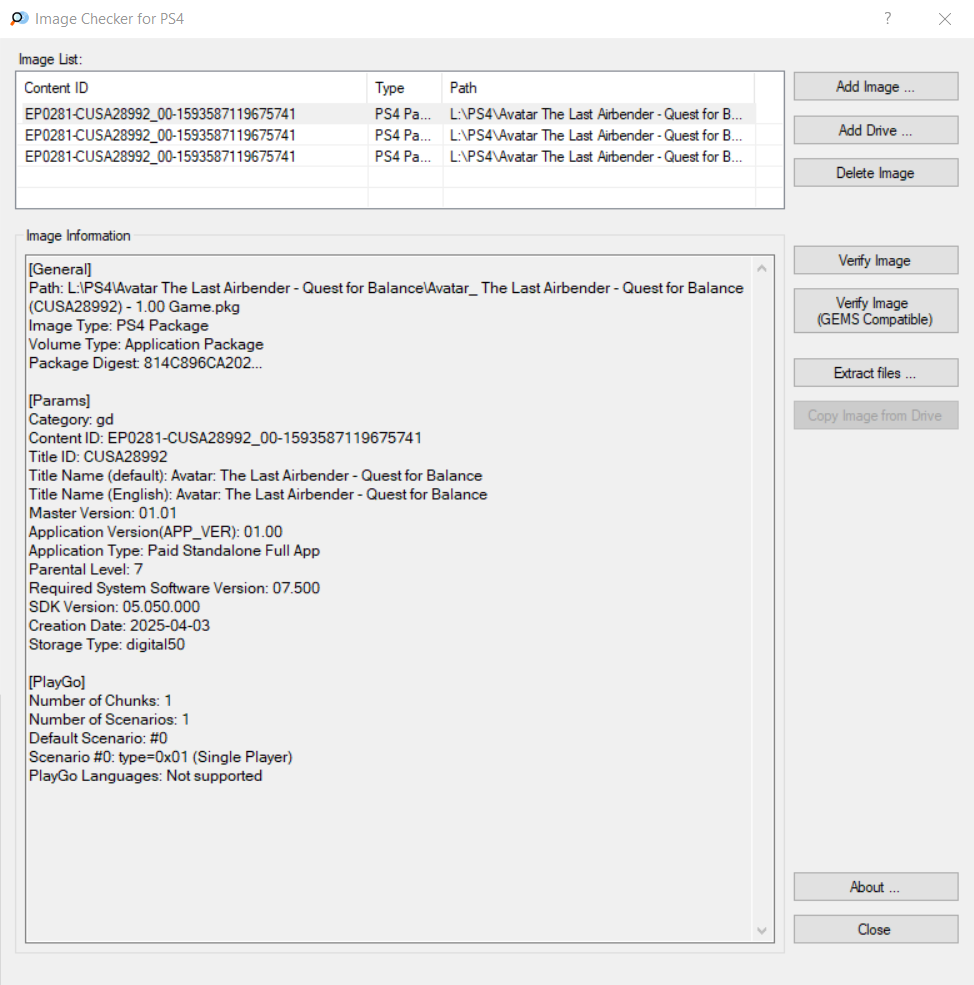This screenshot has width=974, height=985.
Task: Click the 'SDK Version: 05.050.000' line
Action: click(114, 607)
